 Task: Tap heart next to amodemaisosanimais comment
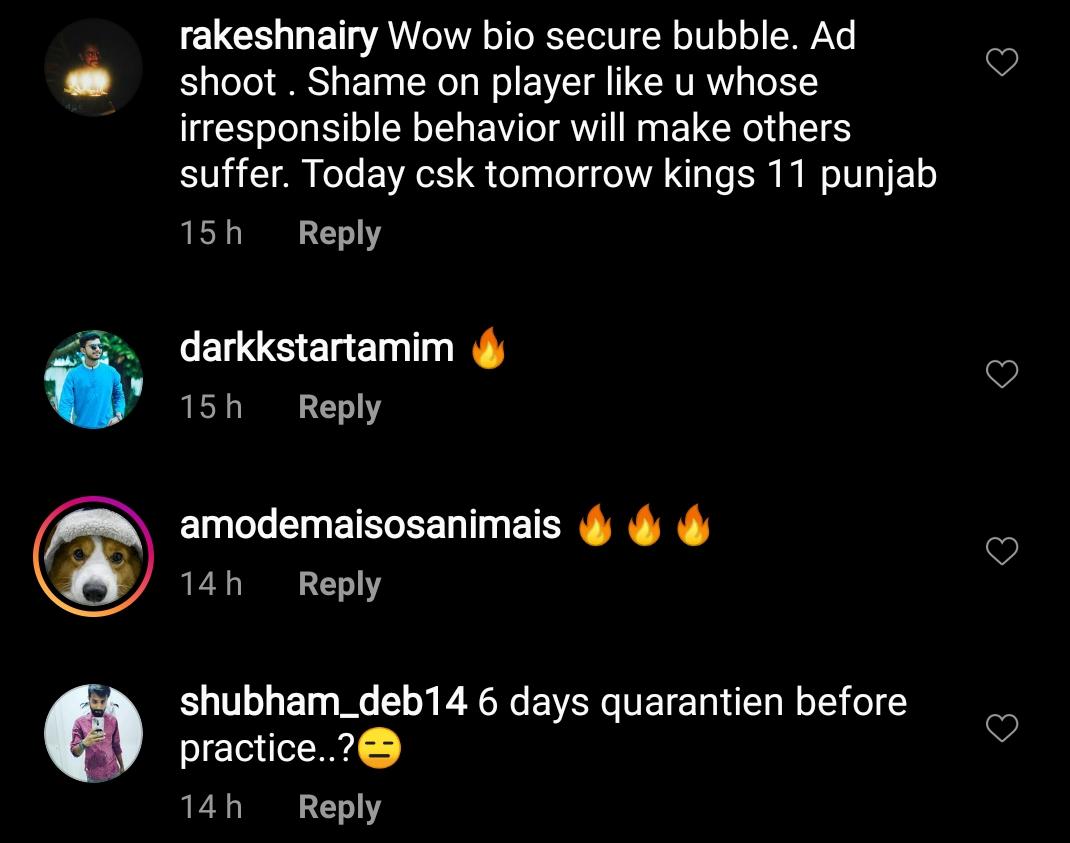point(1002,551)
